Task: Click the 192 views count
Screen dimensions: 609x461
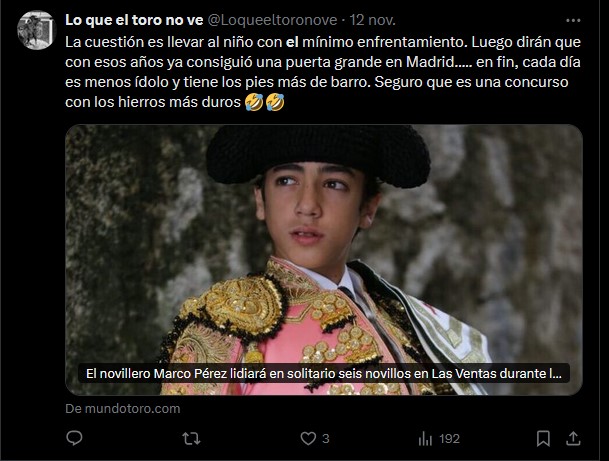Action: pos(449,439)
